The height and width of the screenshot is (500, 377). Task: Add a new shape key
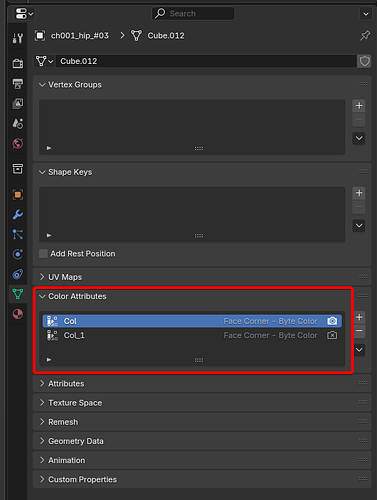[359, 193]
